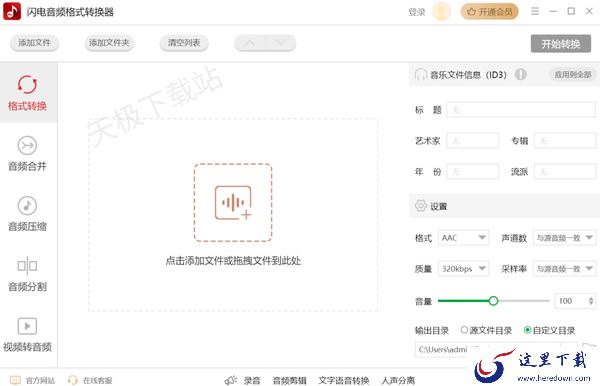Click 点击添加文件或拖拽文件到此处 text
Image resolution: width=600 pixels, height=386 pixels.
(233, 261)
